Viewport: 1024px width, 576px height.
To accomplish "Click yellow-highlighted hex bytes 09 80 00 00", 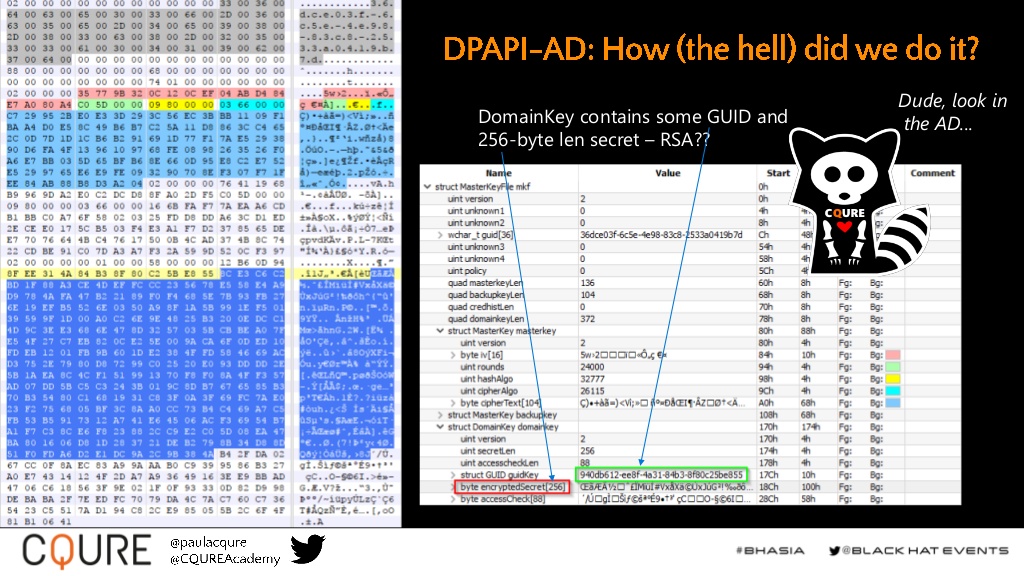I will [181, 104].
